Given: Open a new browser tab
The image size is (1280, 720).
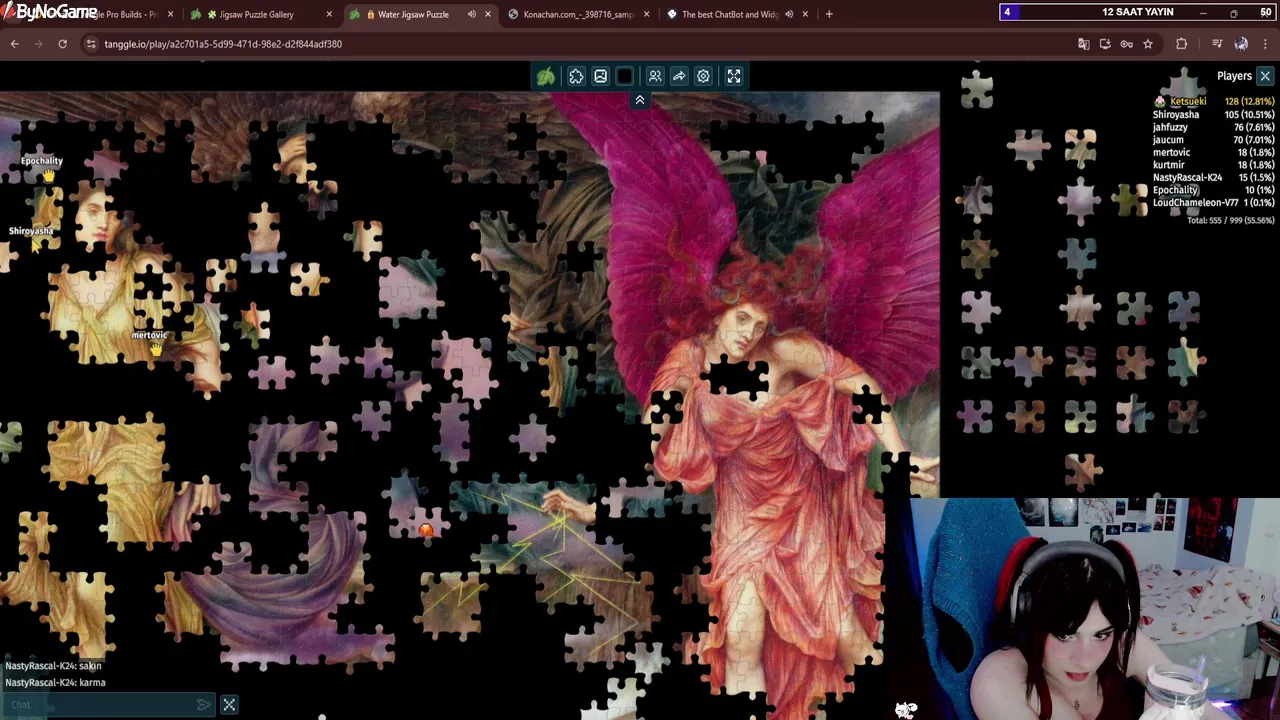Looking at the screenshot, I should (x=829, y=14).
